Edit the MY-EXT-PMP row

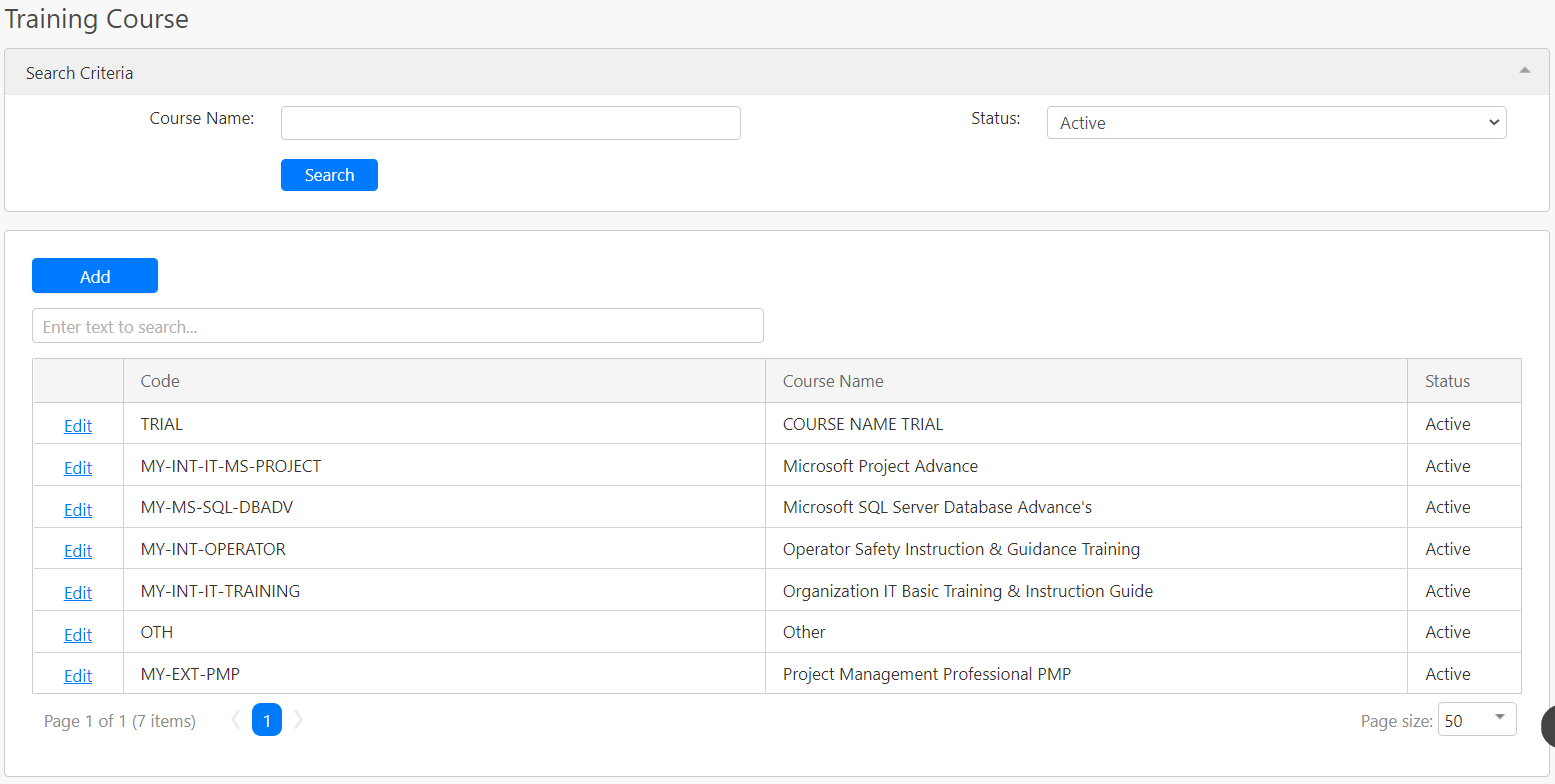click(78, 676)
